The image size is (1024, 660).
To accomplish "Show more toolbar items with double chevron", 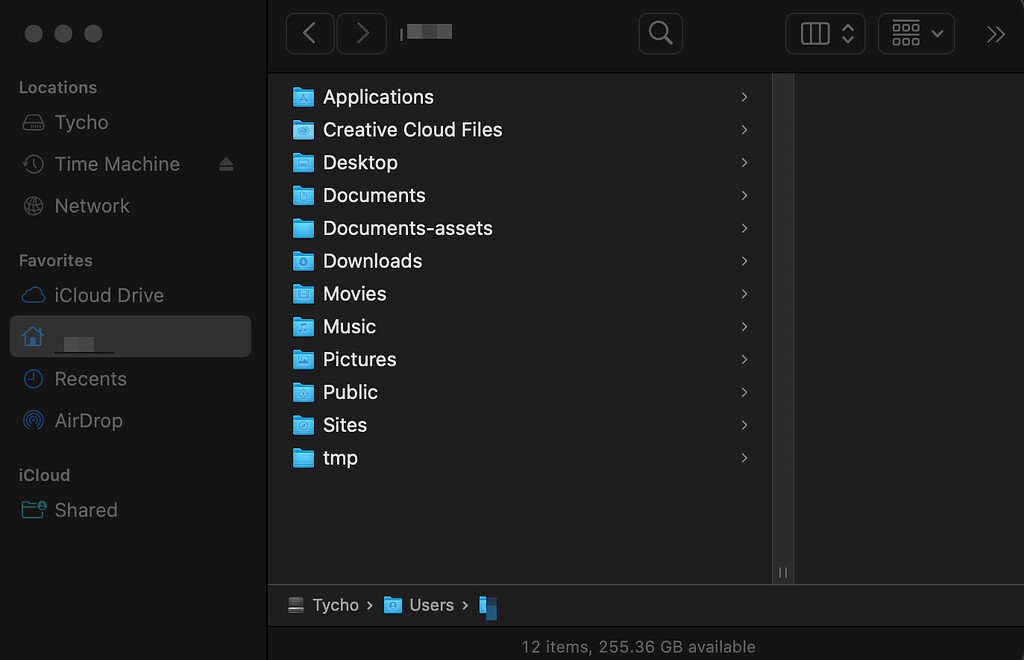I will coord(995,34).
